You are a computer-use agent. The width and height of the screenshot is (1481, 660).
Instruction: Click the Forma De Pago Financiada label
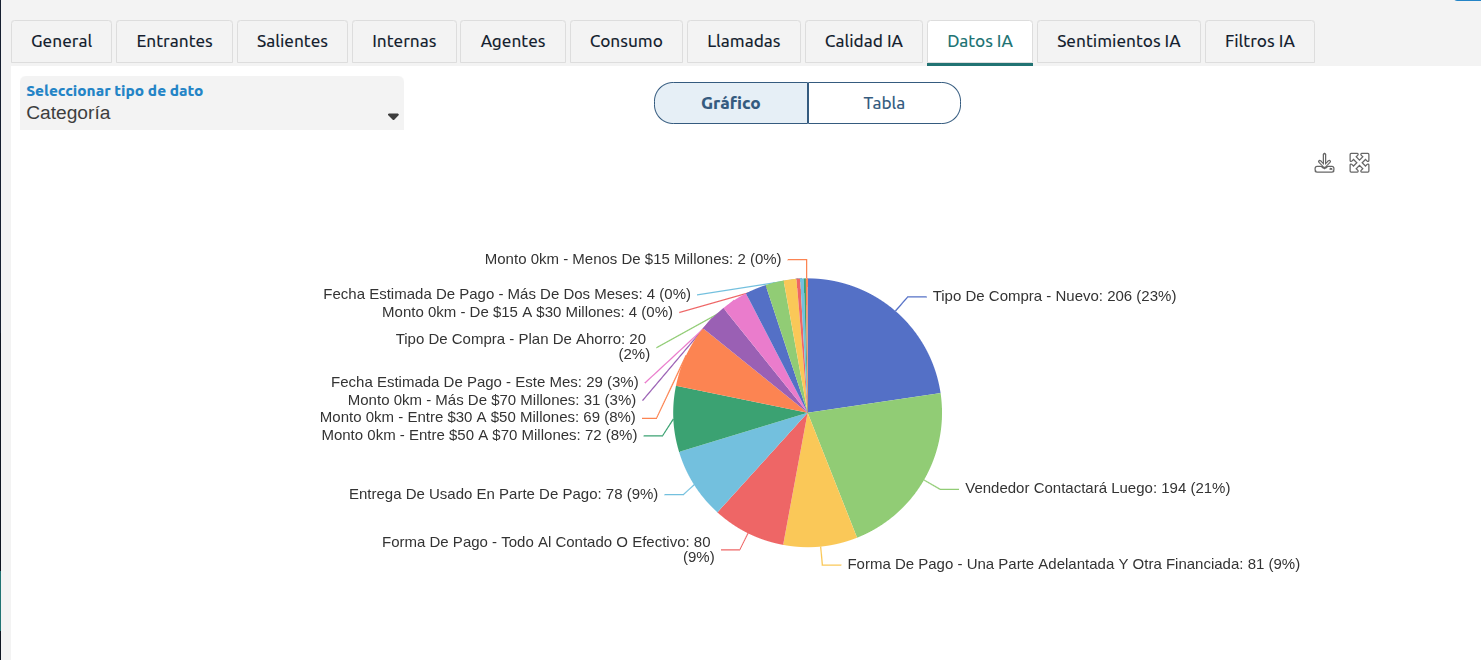click(1073, 564)
